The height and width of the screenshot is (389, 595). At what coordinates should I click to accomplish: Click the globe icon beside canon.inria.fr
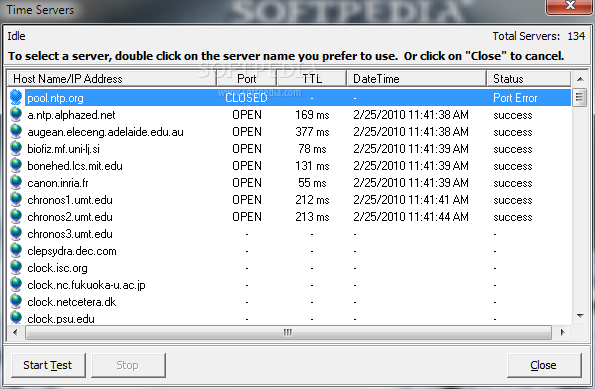16,183
